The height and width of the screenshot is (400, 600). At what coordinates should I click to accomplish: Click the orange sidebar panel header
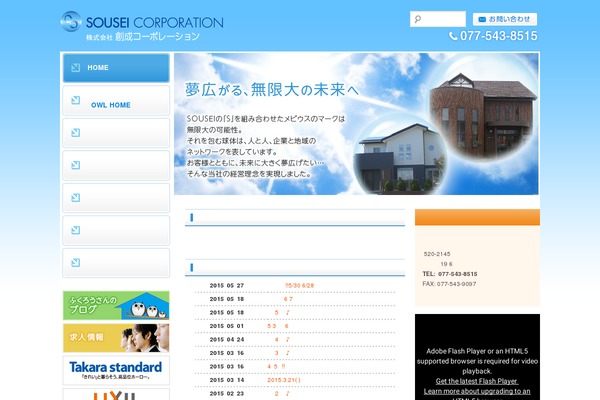477,217
